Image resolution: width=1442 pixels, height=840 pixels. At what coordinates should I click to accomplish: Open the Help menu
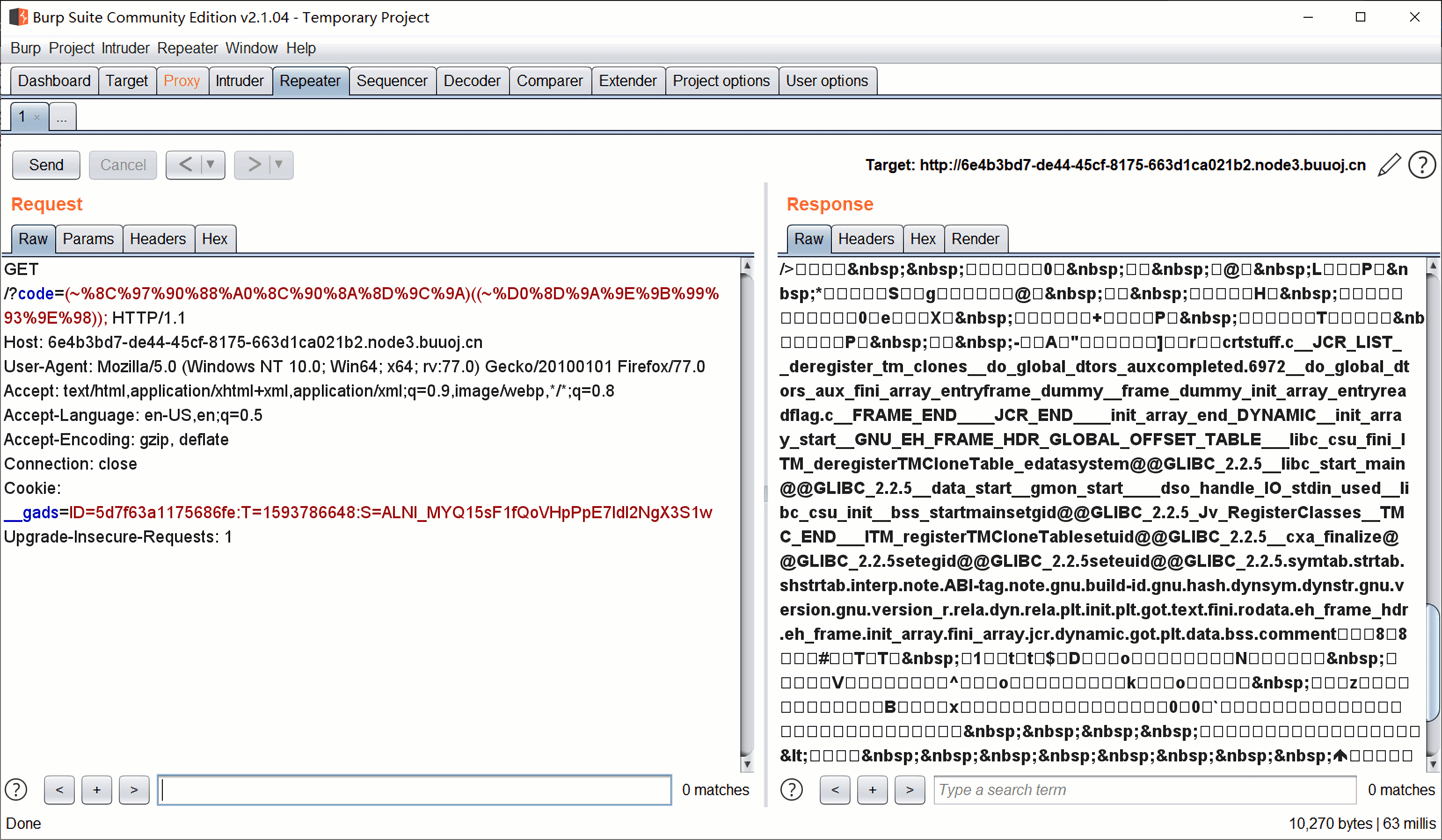click(301, 48)
